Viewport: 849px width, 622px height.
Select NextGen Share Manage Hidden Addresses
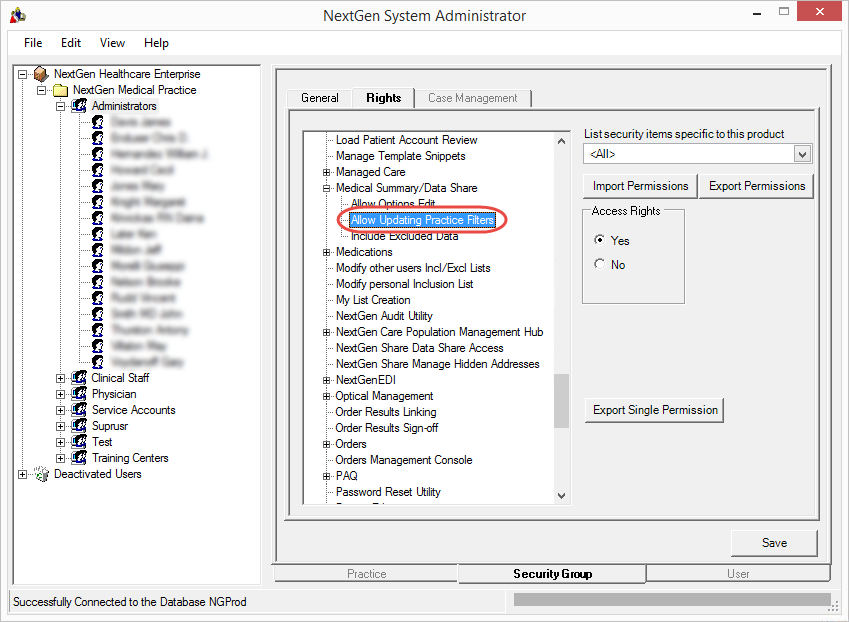pyautogui.click(x=437, y=364)
